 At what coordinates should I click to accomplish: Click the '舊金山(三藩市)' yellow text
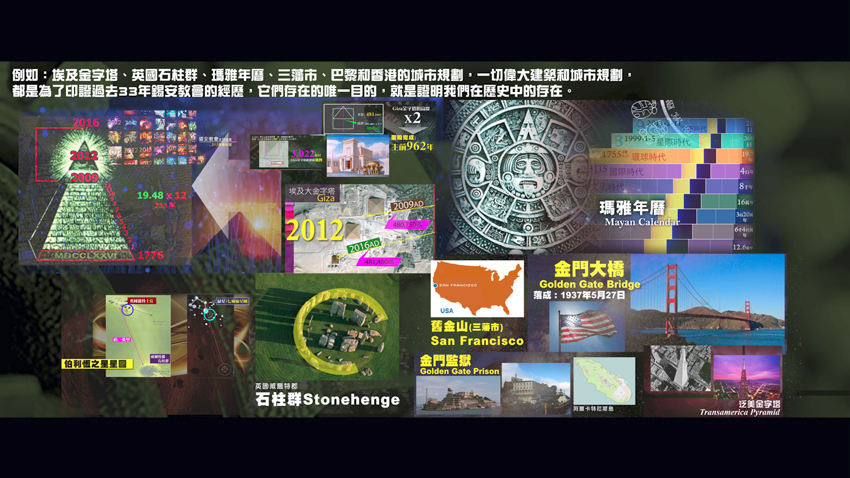(x=467, y=326)
